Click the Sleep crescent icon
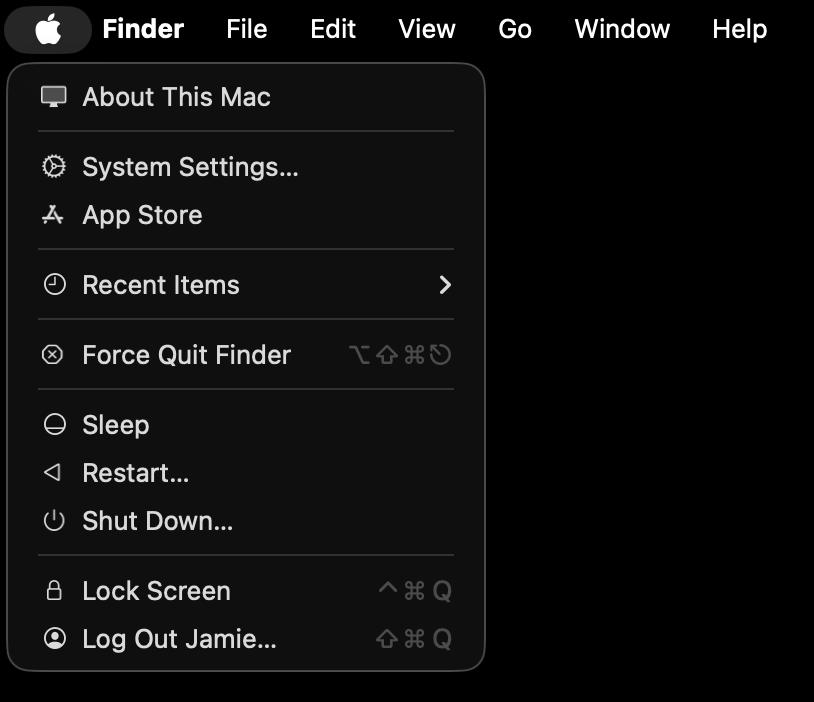Screen dimensions: 814x702 [54, 424]
